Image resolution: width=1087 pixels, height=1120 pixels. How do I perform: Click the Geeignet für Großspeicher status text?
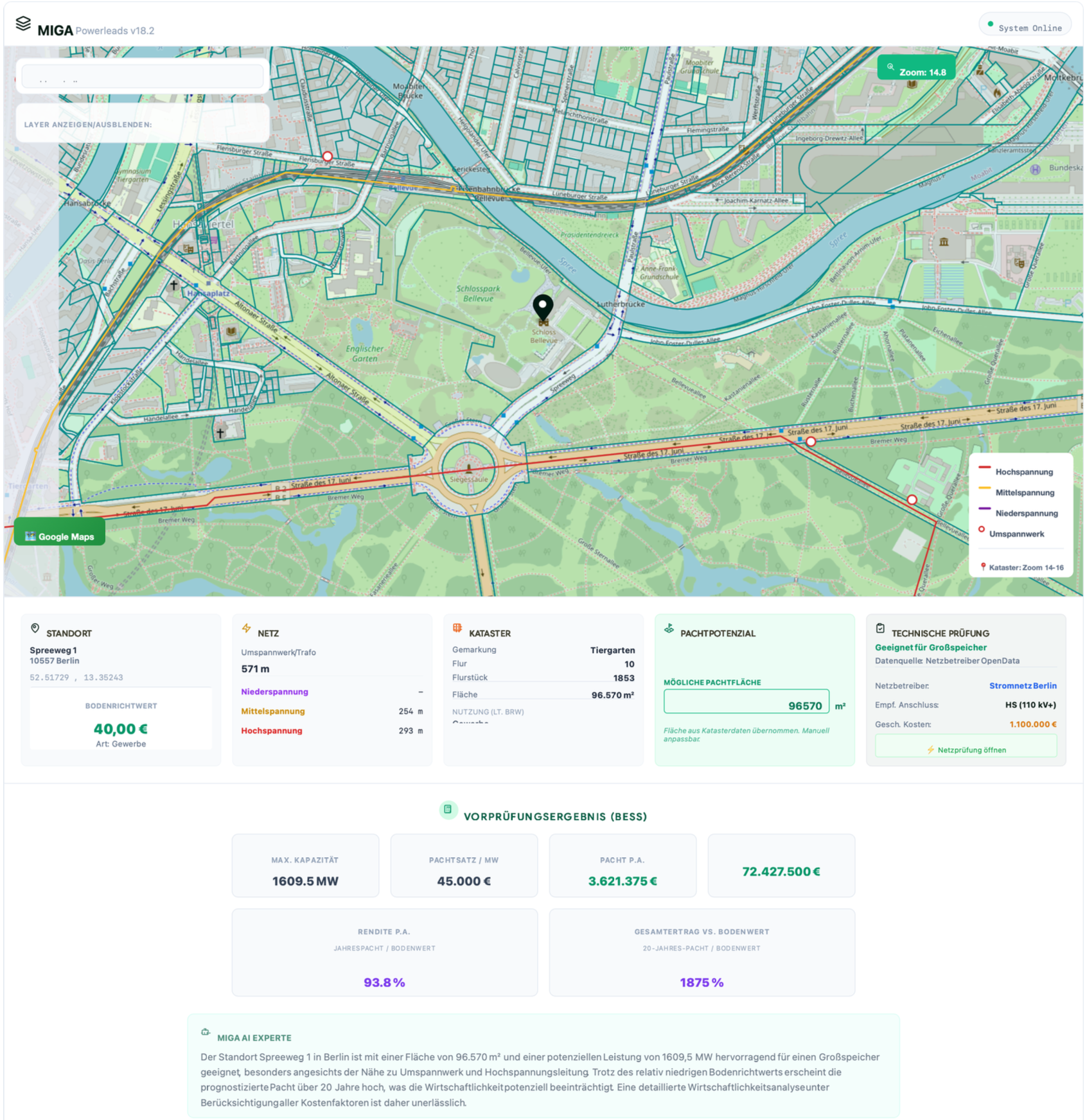click(x=930, y=647)
